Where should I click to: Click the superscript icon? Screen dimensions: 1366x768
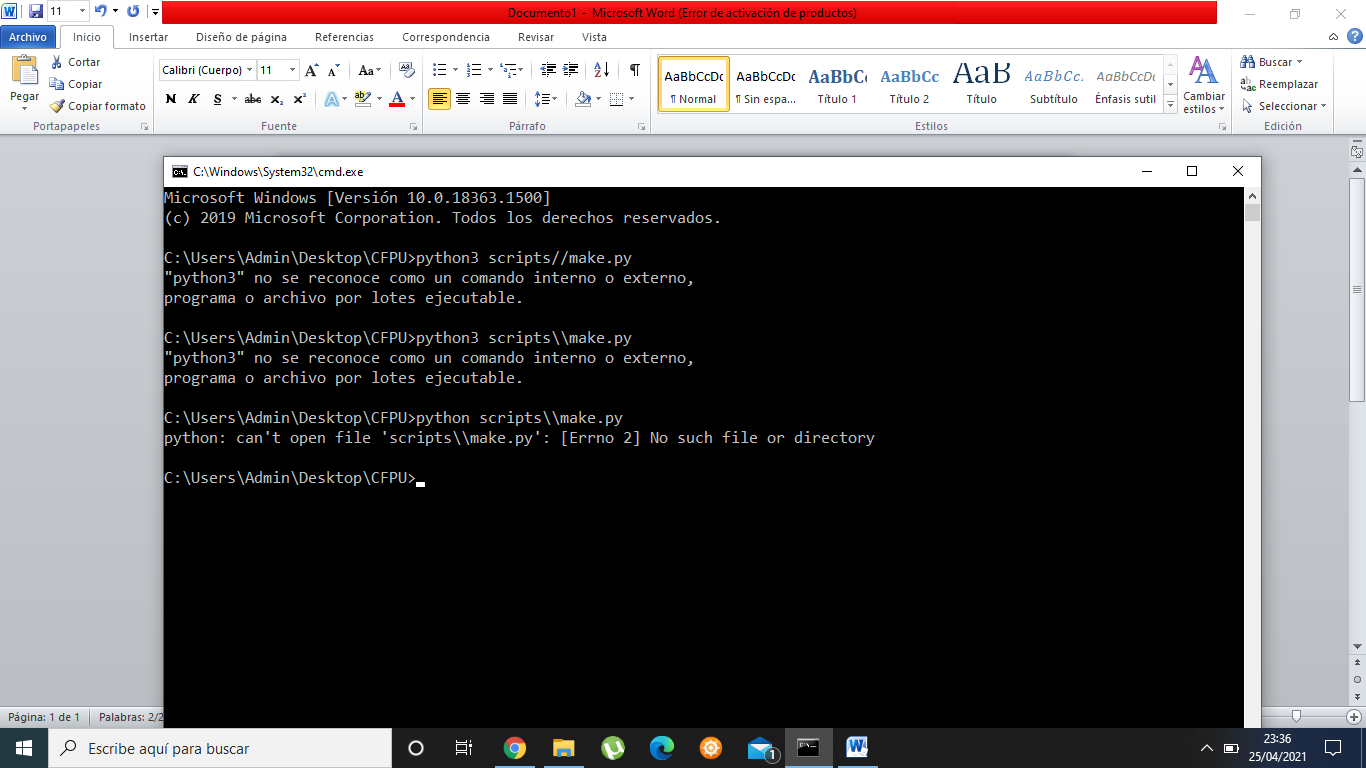[x=299, y=99]
